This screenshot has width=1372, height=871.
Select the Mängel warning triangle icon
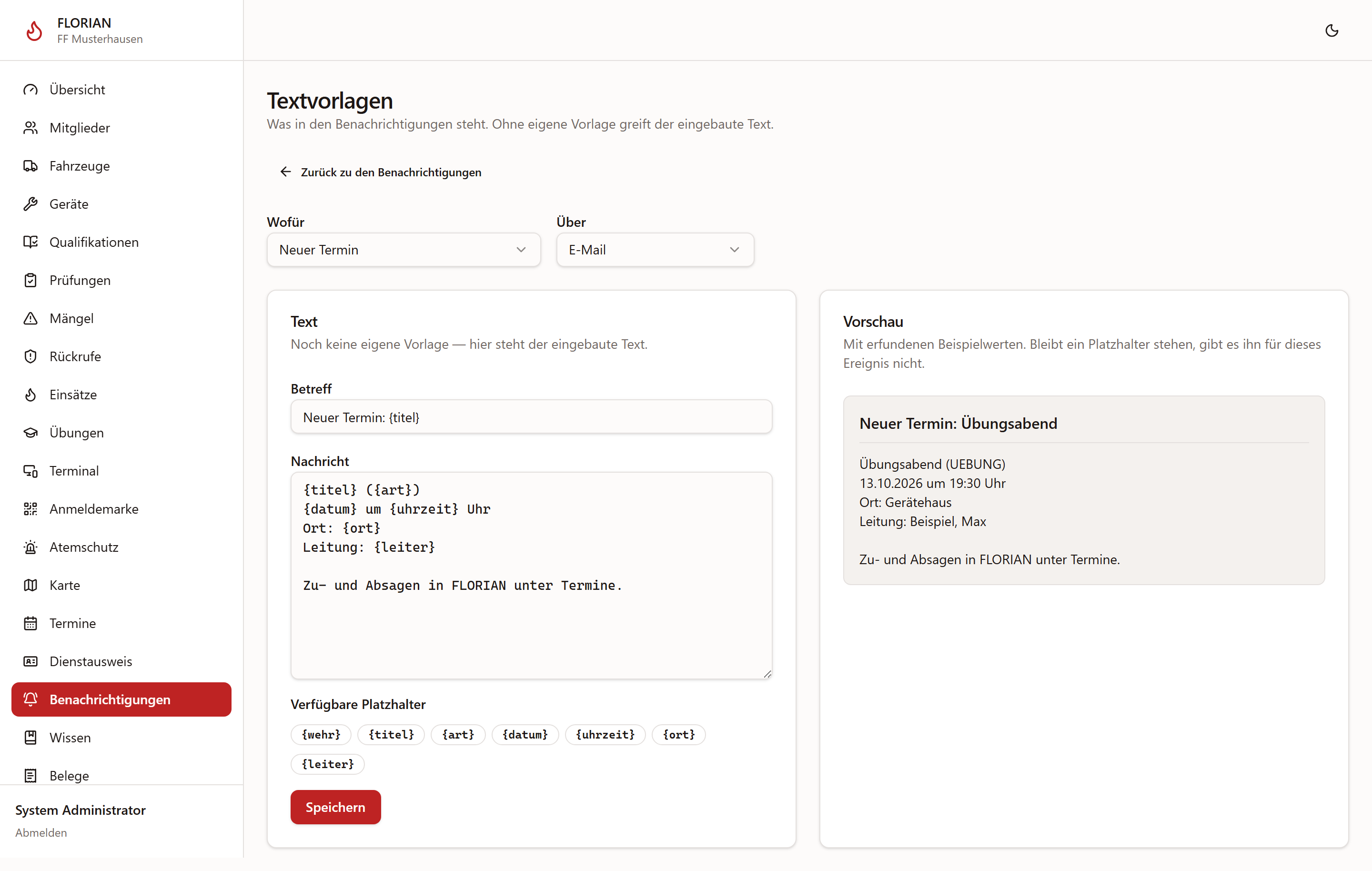click(31, 318)
